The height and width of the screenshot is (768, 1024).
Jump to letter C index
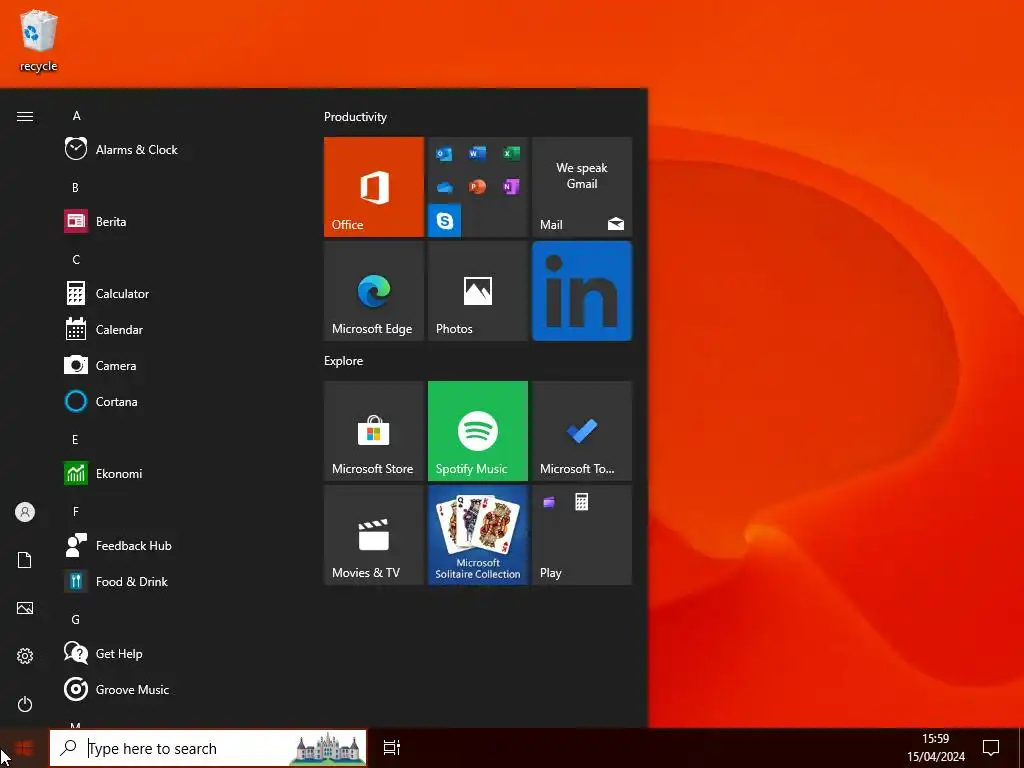tap(76, 259)
